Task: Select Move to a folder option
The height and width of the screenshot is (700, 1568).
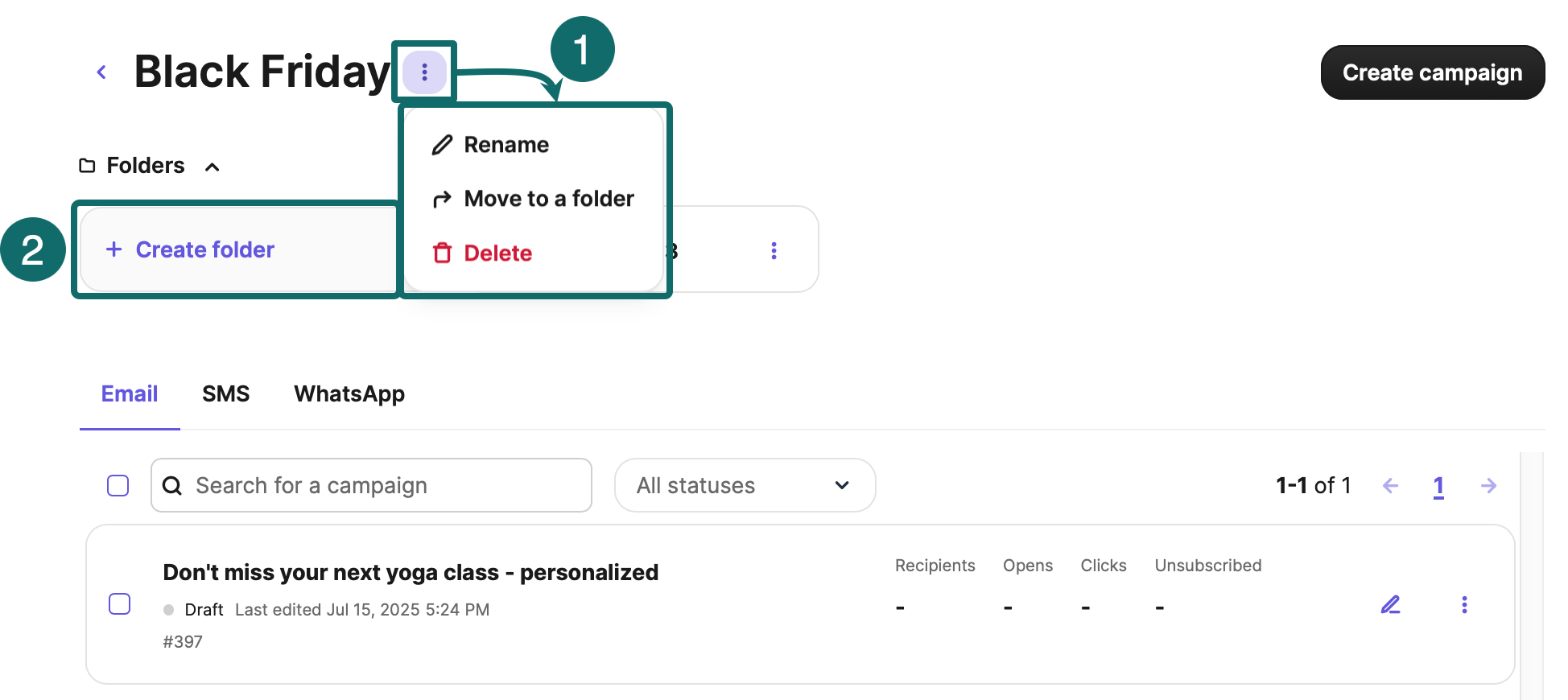Action: pyautogui.click(x=549, y=199)
